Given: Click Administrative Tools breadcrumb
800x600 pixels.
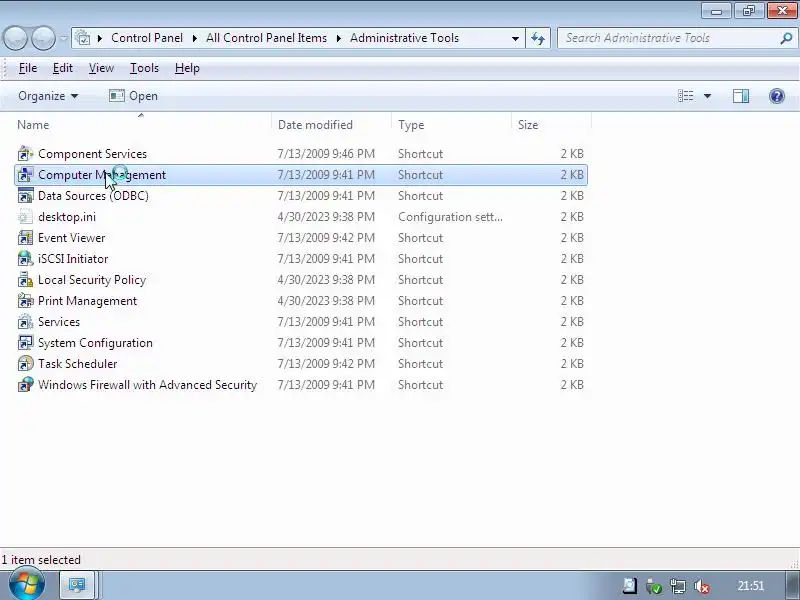Looking at the screenshot, I should 404,38.
